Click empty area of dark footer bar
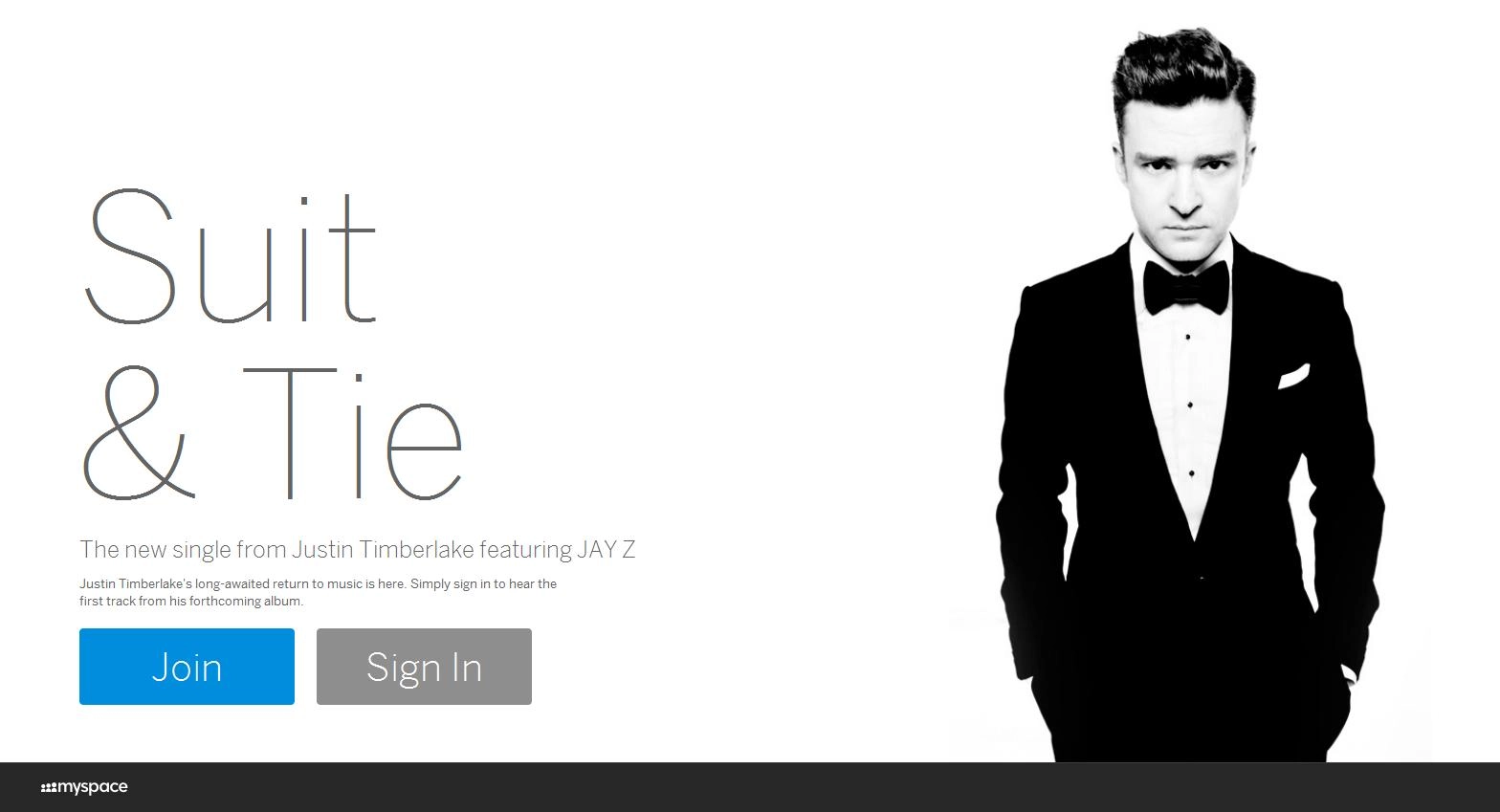The width and height of the screenshot is (1500, 812). pyautogui.click(x=765, y=787)
